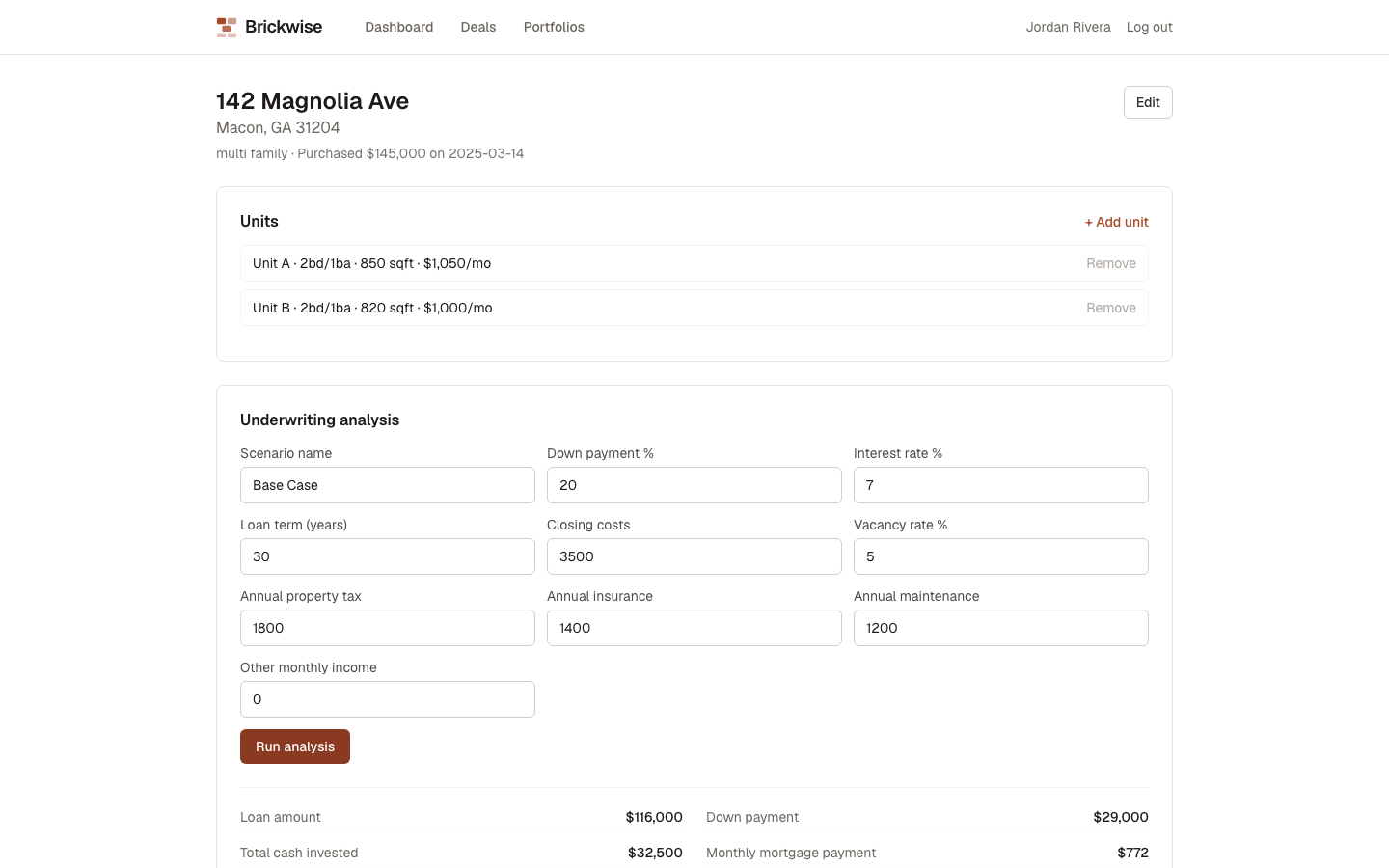Remove Unit B from the list
Image resolution: width=1389 pixels, height=868 pixels.
pos(1111,308)
